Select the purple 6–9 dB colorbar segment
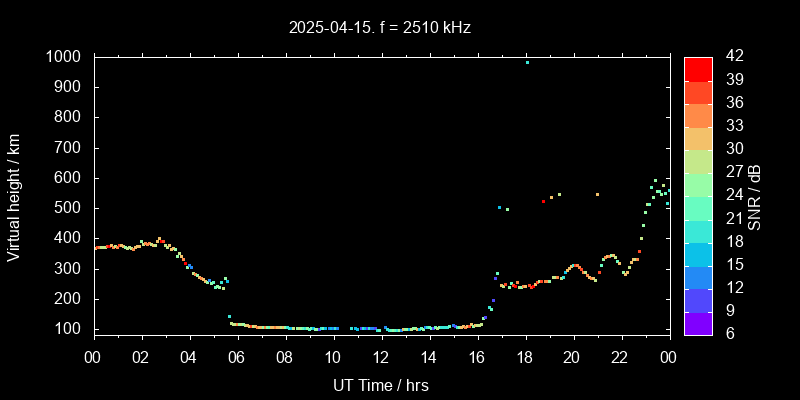Viewport: 800px width, 400px height. coord(698,323)
